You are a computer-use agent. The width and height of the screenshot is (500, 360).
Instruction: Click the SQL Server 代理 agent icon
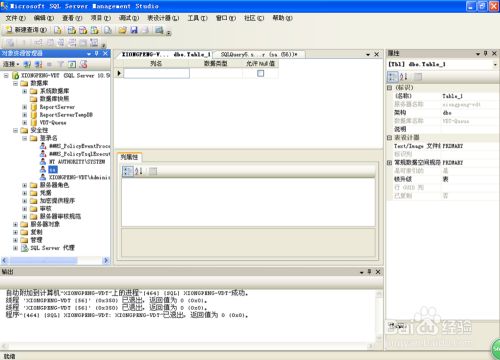[24, 248]
